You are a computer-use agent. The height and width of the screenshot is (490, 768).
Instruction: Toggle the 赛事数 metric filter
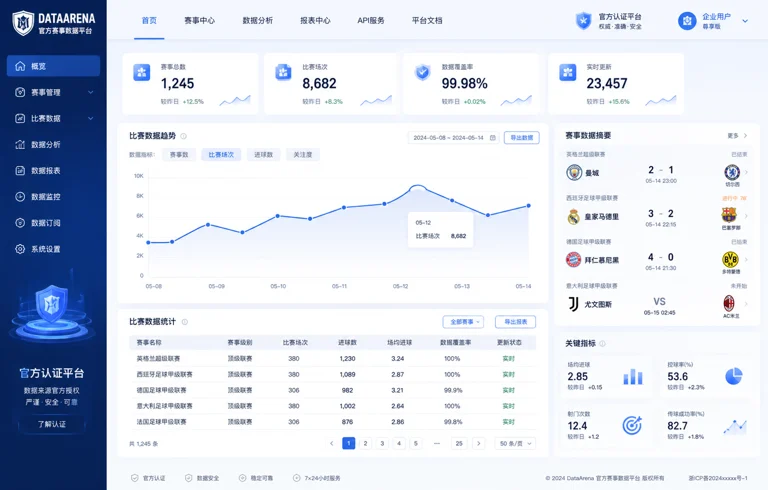179,155
